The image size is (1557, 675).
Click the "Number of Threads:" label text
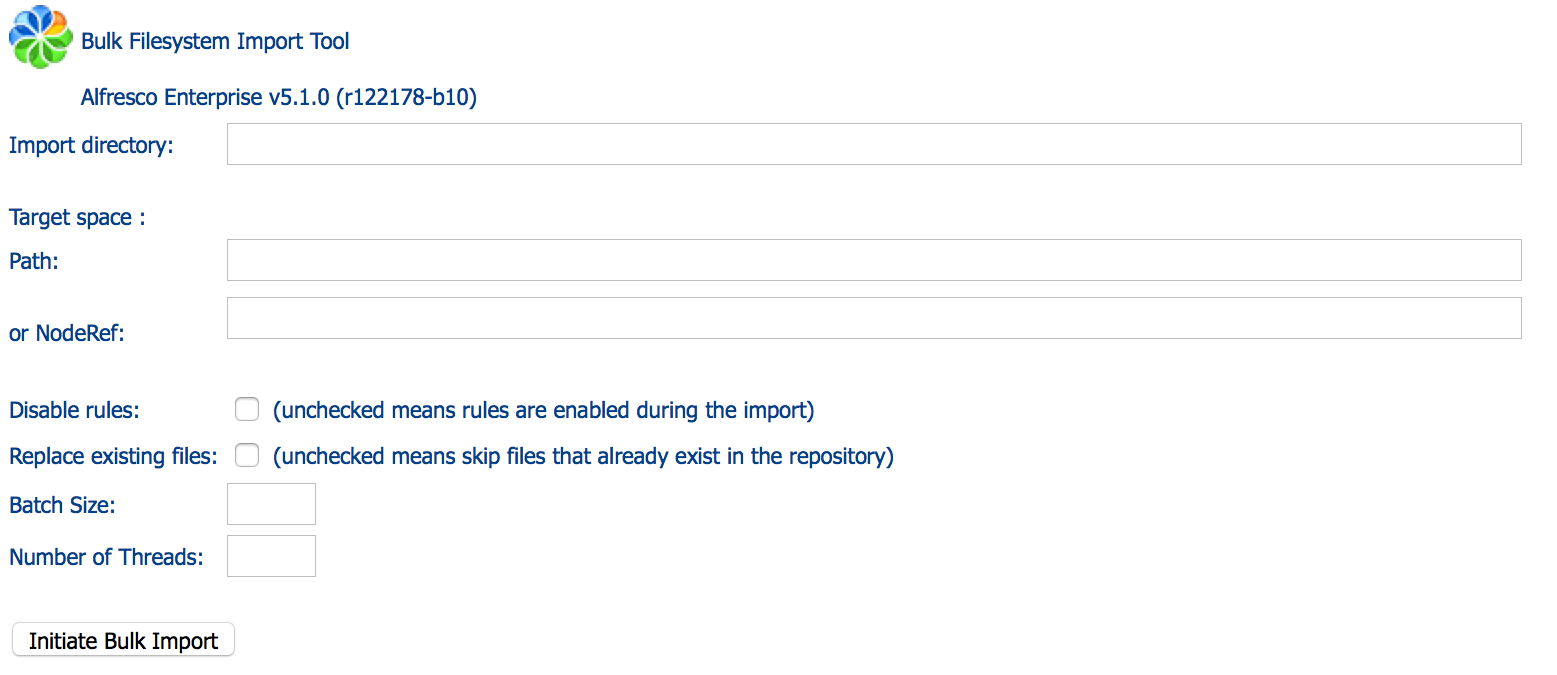click(x=106, y=557)
